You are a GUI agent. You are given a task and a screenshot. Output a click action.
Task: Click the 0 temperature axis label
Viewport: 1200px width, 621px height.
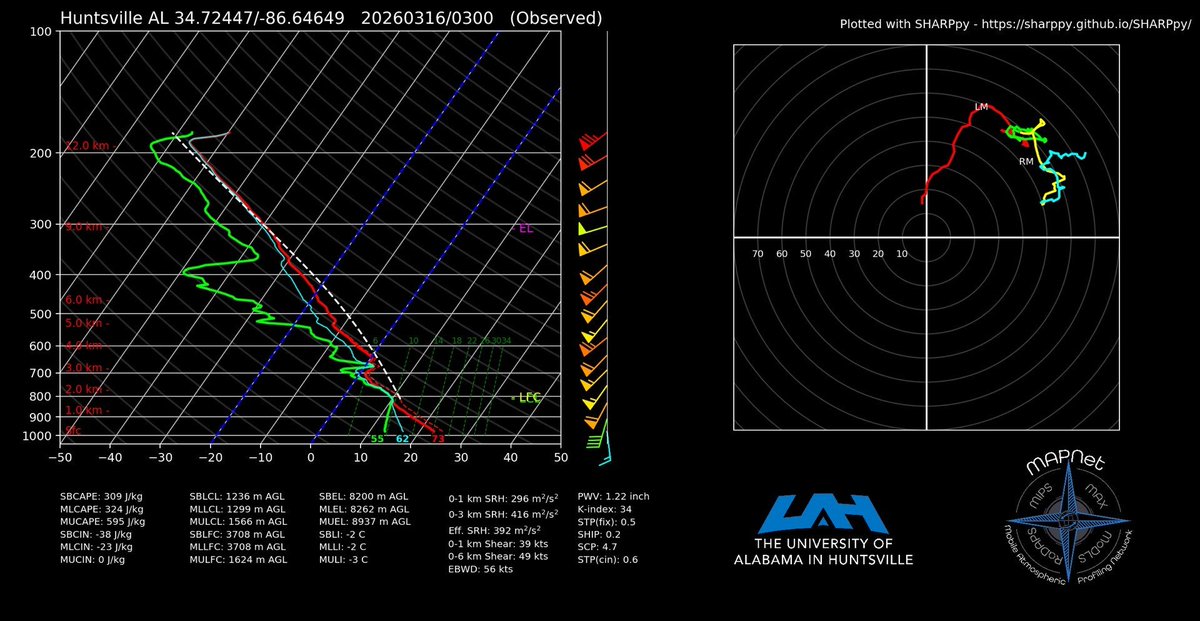(x=311, y=458)
